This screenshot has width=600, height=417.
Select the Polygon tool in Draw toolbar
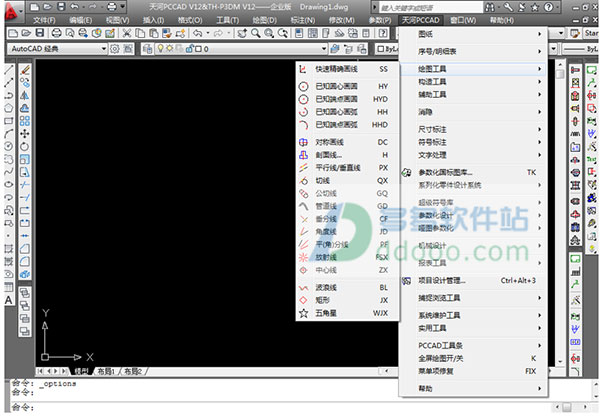[x=9, y=108]
